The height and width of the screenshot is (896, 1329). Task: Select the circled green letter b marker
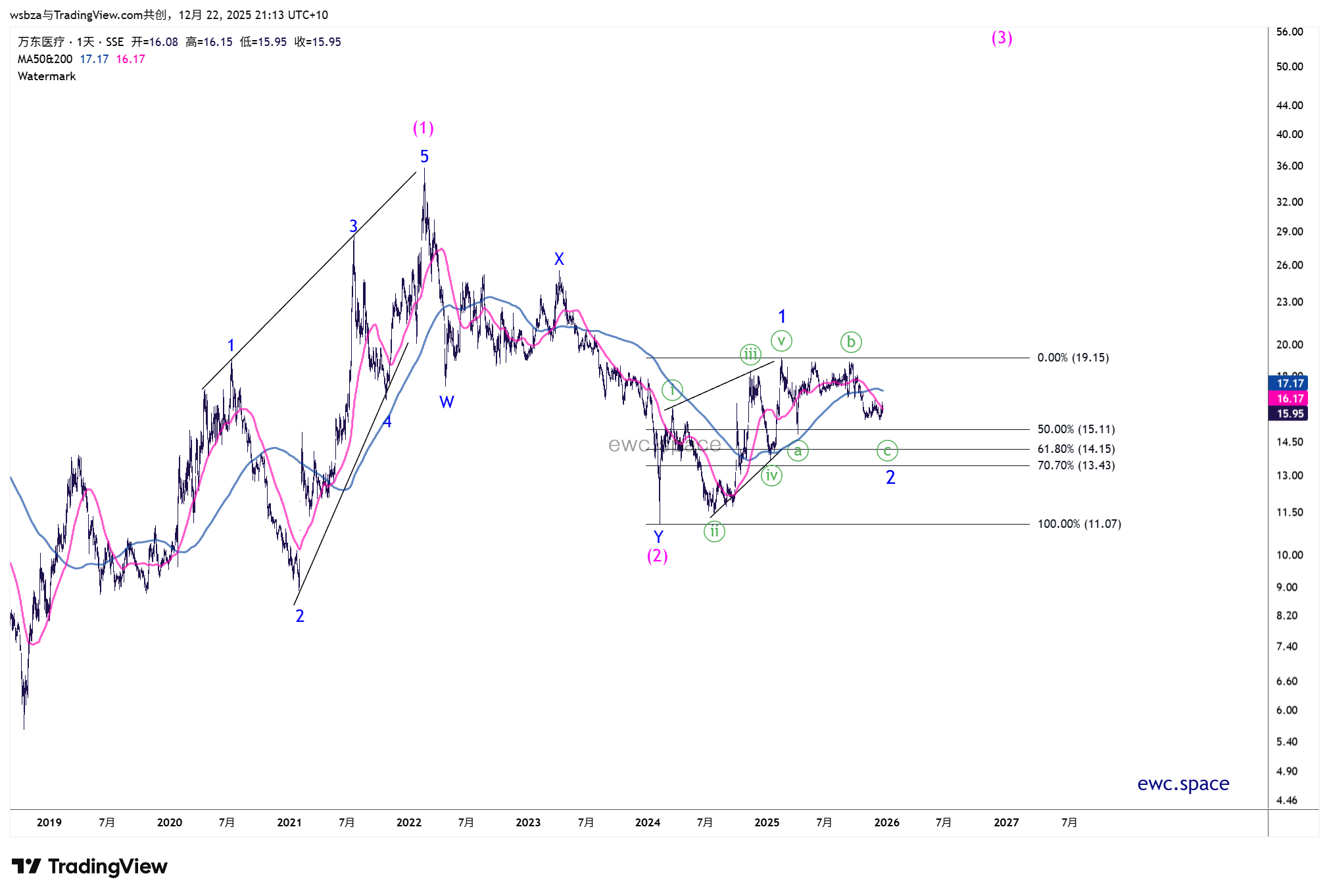[851, 342]
